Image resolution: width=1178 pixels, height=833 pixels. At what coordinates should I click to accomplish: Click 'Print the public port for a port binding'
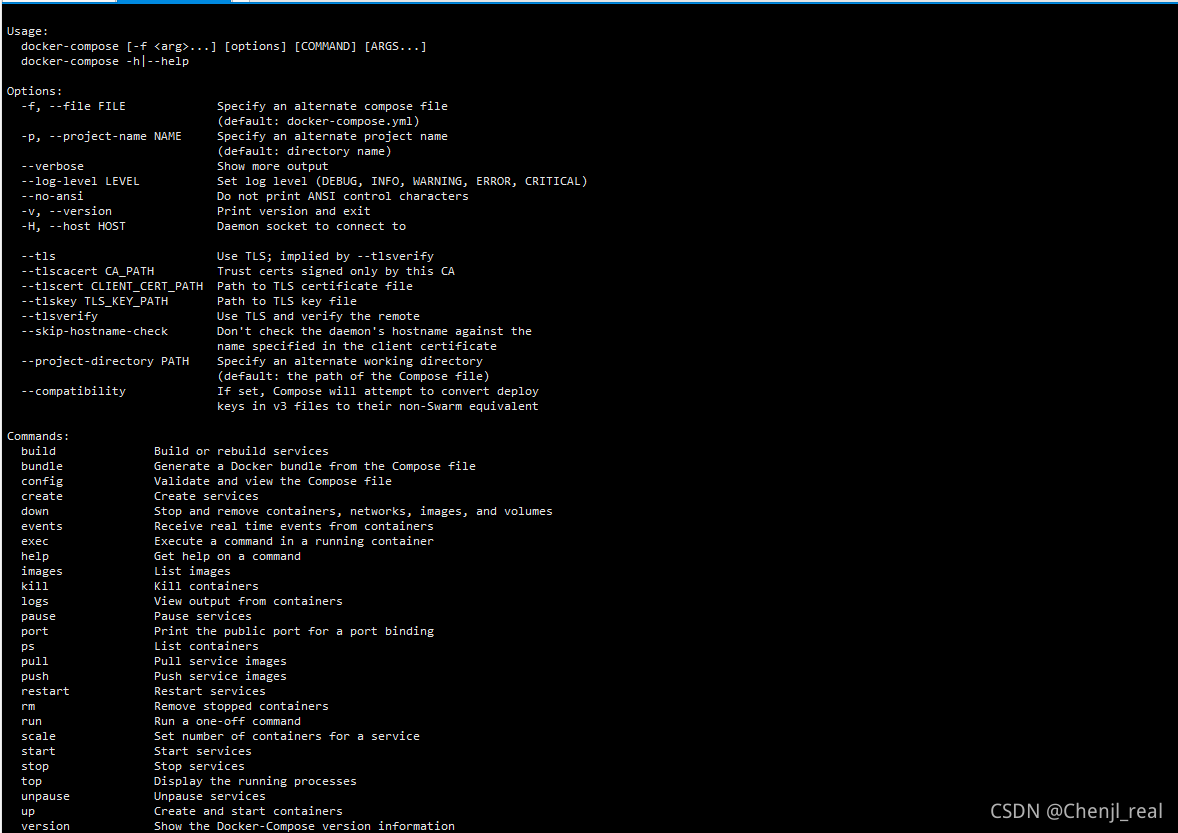[x=294, y=632]
